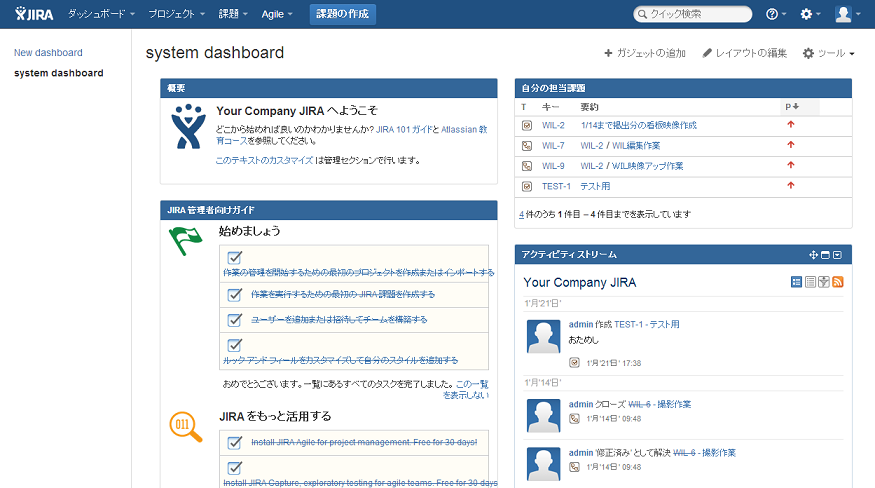
Task: Toggle checkbox for project creation task
Action: 234,257
